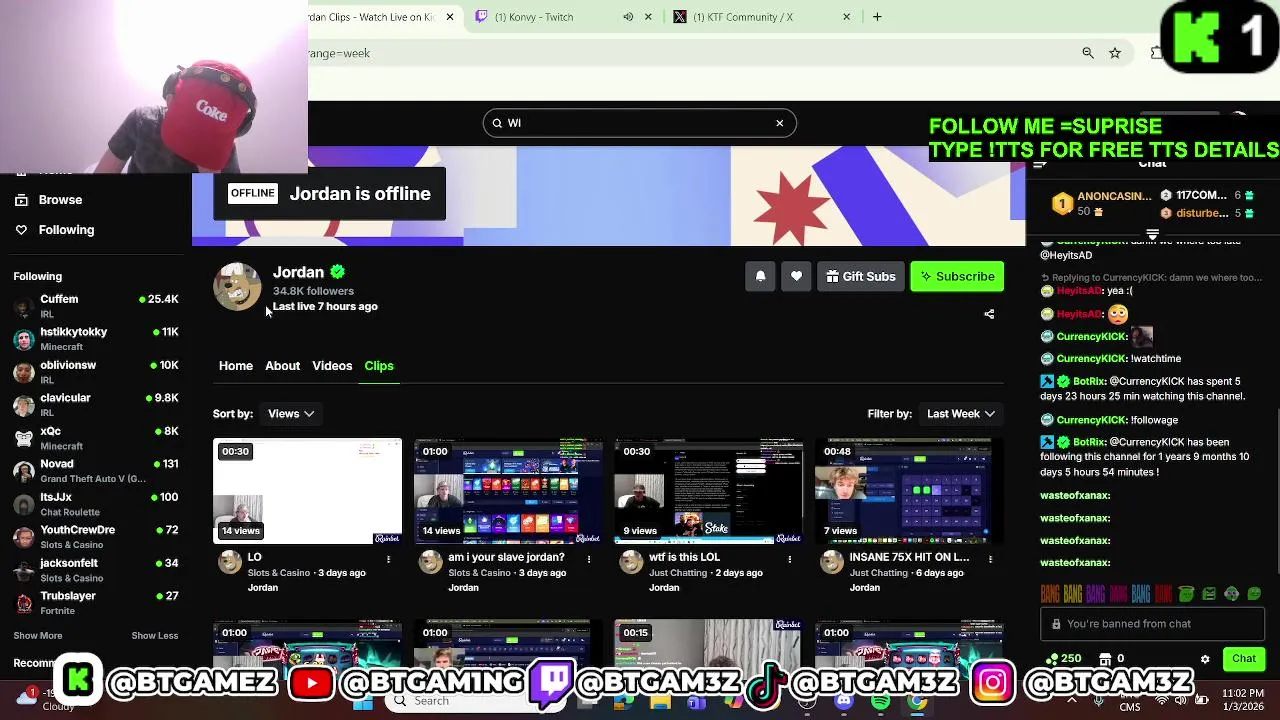The image size is (1280, 720).
Task: Click the Windows taskbar Search box
Action: point(480,701)
